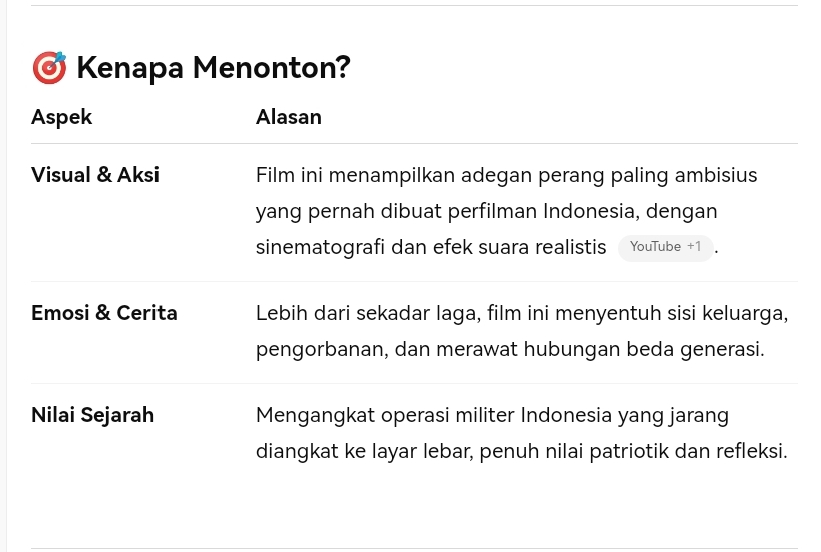Screen dimensions: 821x552
Task: Click the line starting Lebih dari sekadar
Action: (522, 314)
